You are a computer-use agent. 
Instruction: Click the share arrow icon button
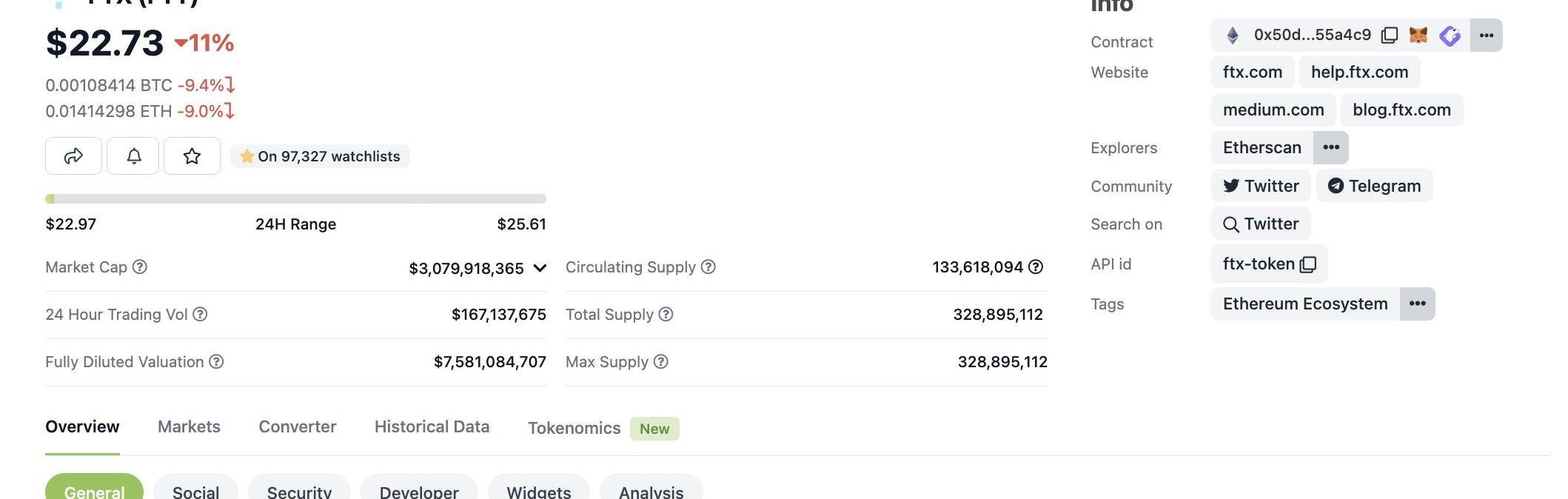point(73,156)
